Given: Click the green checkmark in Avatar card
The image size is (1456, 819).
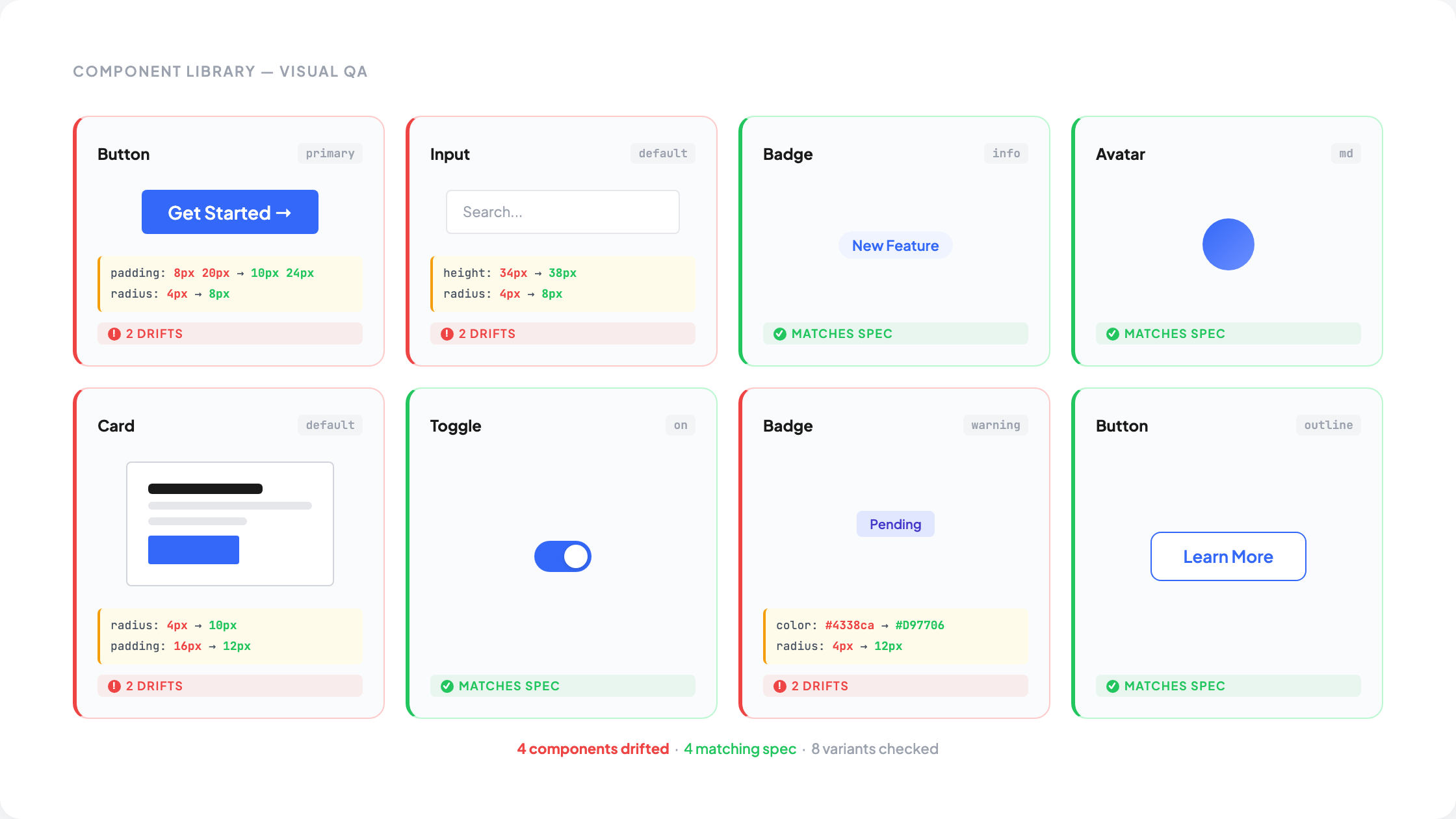Looking at the screenshot, I should [x=1113, y=333].
